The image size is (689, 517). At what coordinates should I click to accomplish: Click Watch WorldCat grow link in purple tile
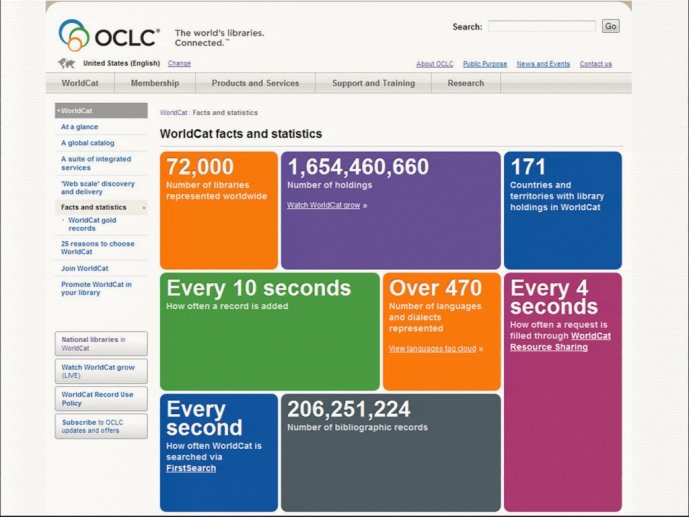(x=323, y=205)
